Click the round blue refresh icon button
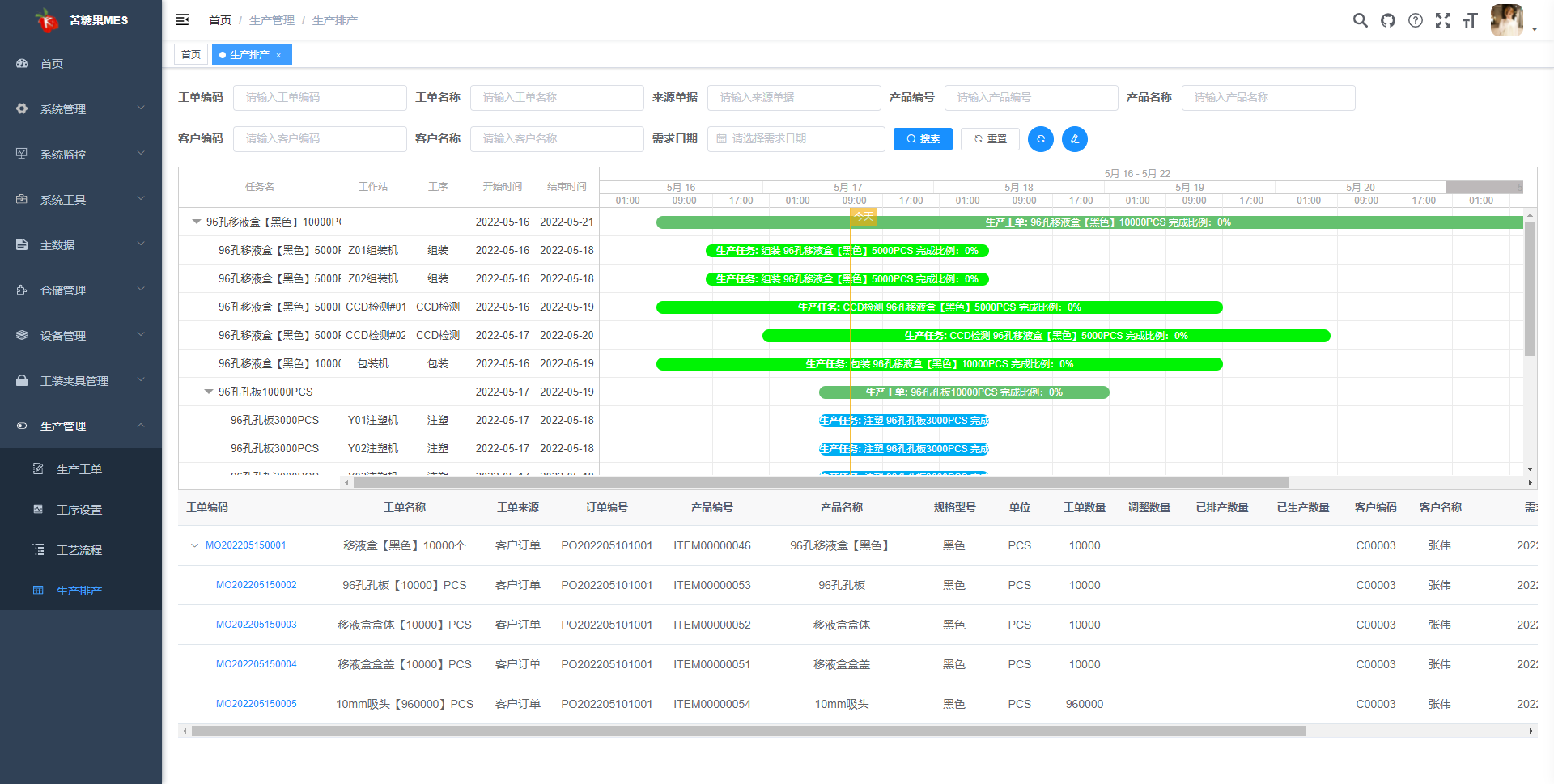 click(1040, 139)
